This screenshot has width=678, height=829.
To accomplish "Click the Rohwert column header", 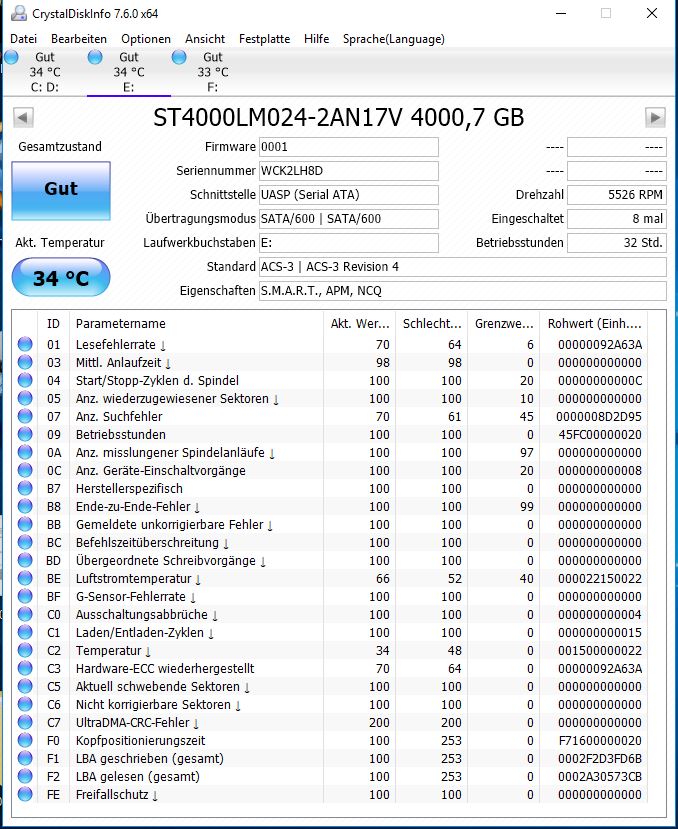I will point(594,324).
